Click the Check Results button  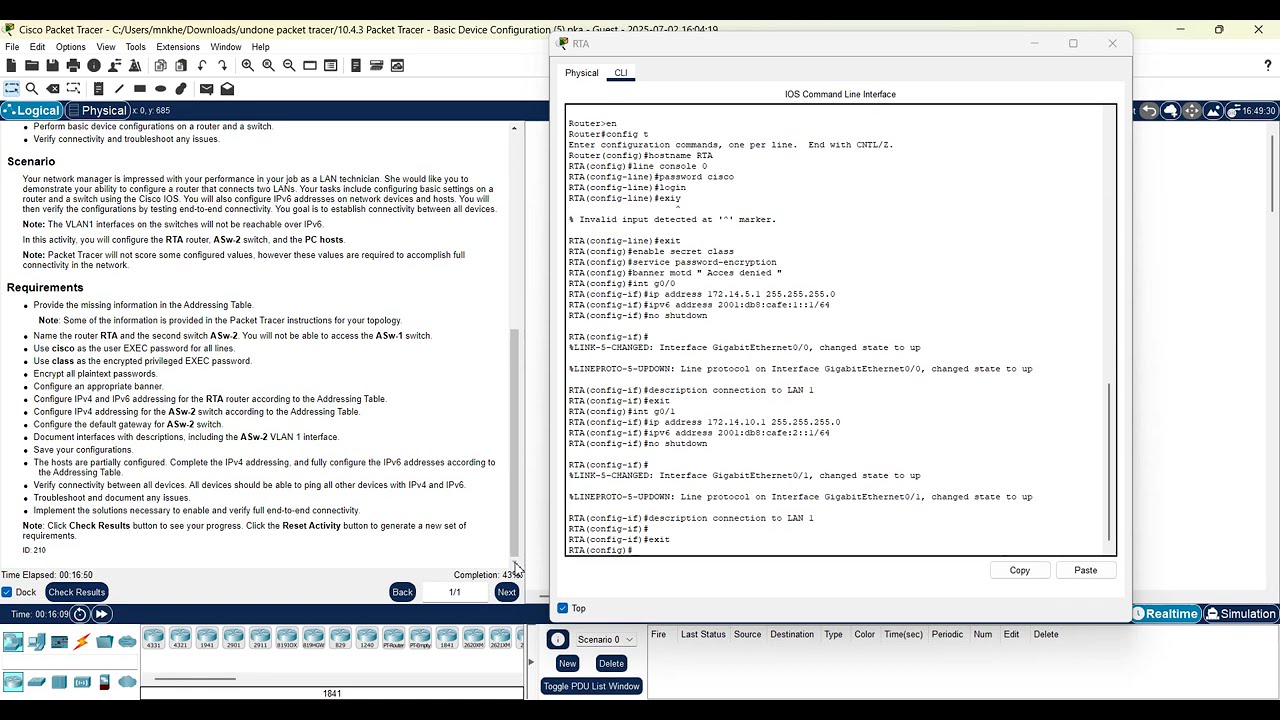(x=76, y=592)
